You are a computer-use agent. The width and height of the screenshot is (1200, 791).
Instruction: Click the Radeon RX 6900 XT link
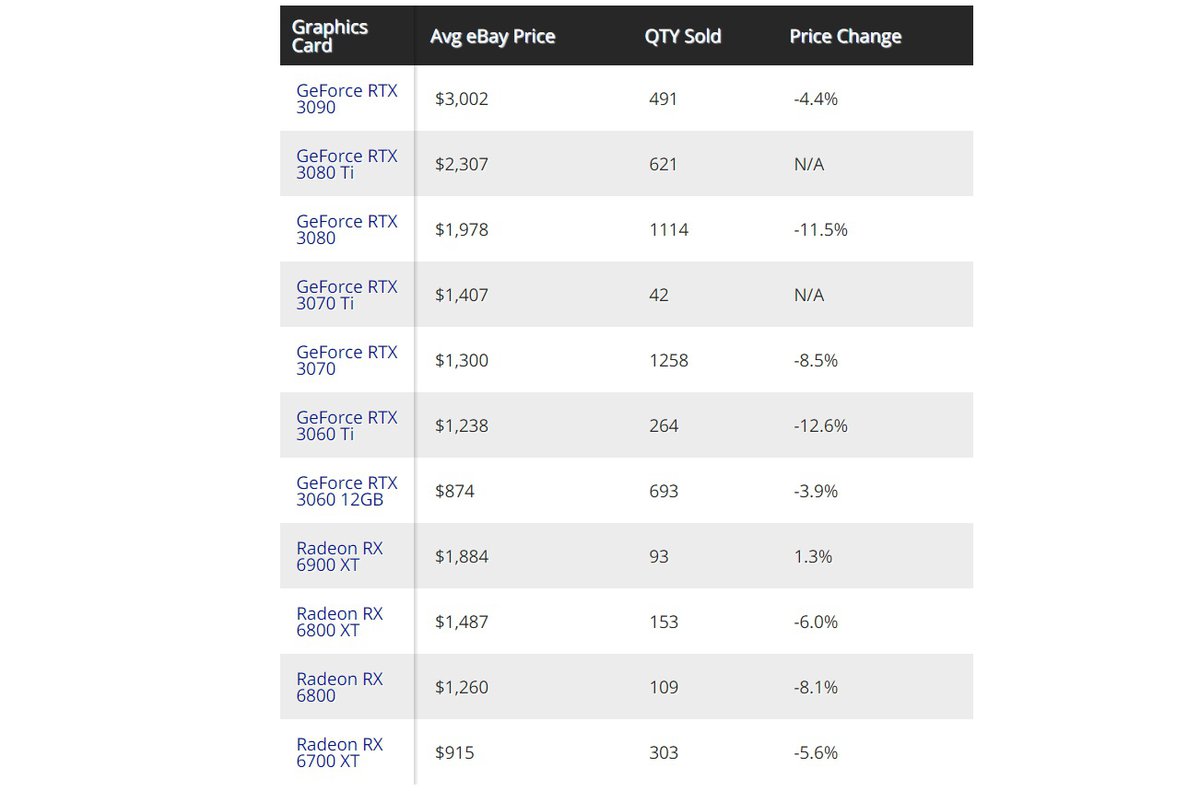(x=339, y=557)
